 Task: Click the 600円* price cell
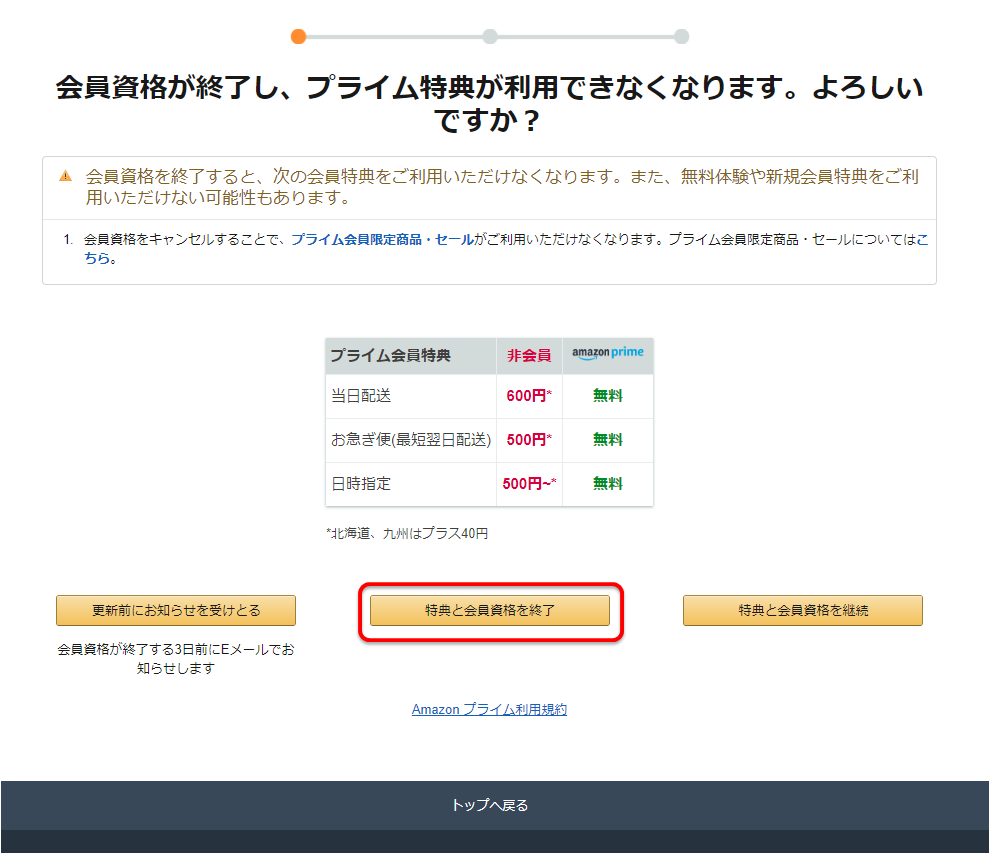529,396
